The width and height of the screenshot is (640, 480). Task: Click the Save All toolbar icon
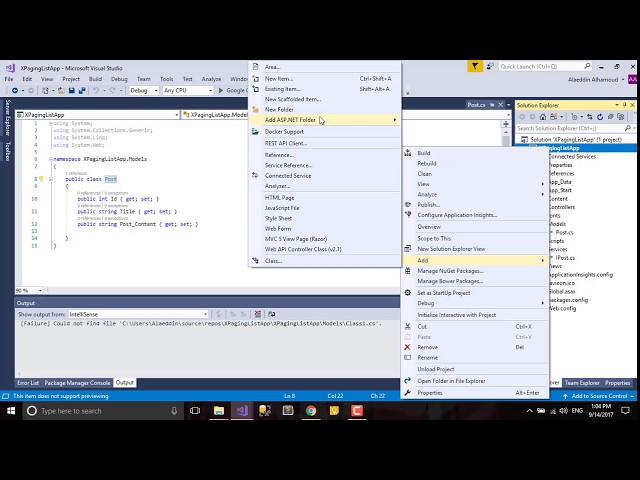tap(82, 90)
